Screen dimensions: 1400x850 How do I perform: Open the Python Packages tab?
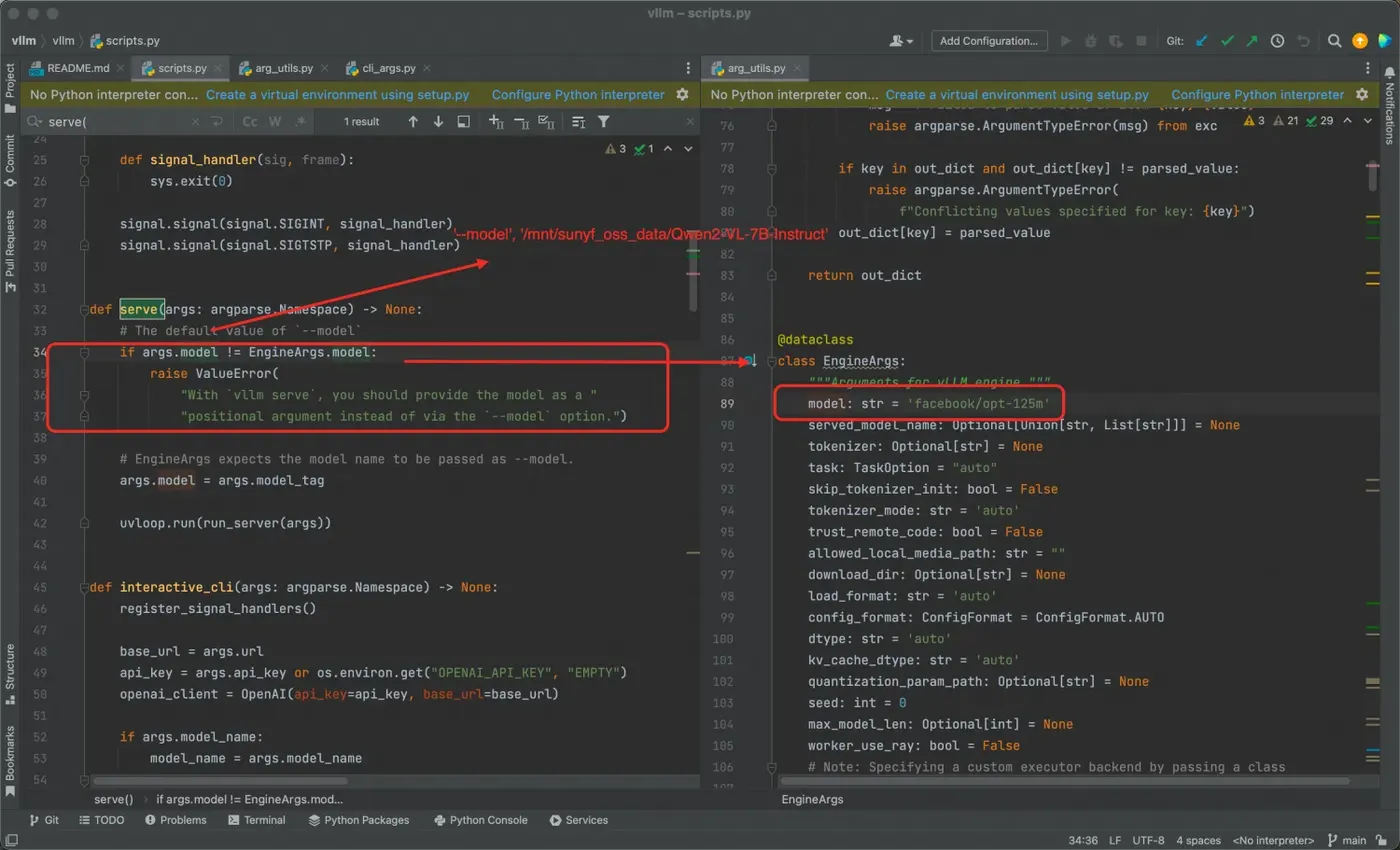coord(359,820)
